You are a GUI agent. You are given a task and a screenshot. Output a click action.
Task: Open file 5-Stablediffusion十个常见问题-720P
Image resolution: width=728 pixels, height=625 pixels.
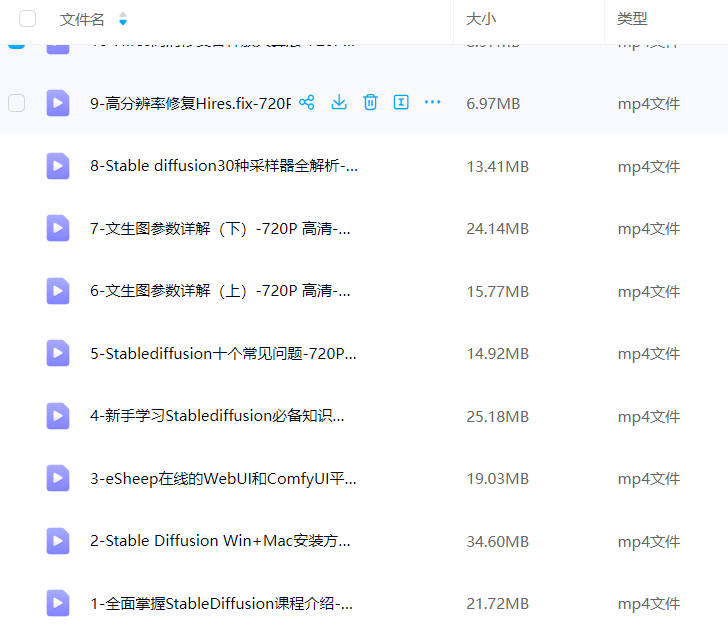(x=223, y=353)
